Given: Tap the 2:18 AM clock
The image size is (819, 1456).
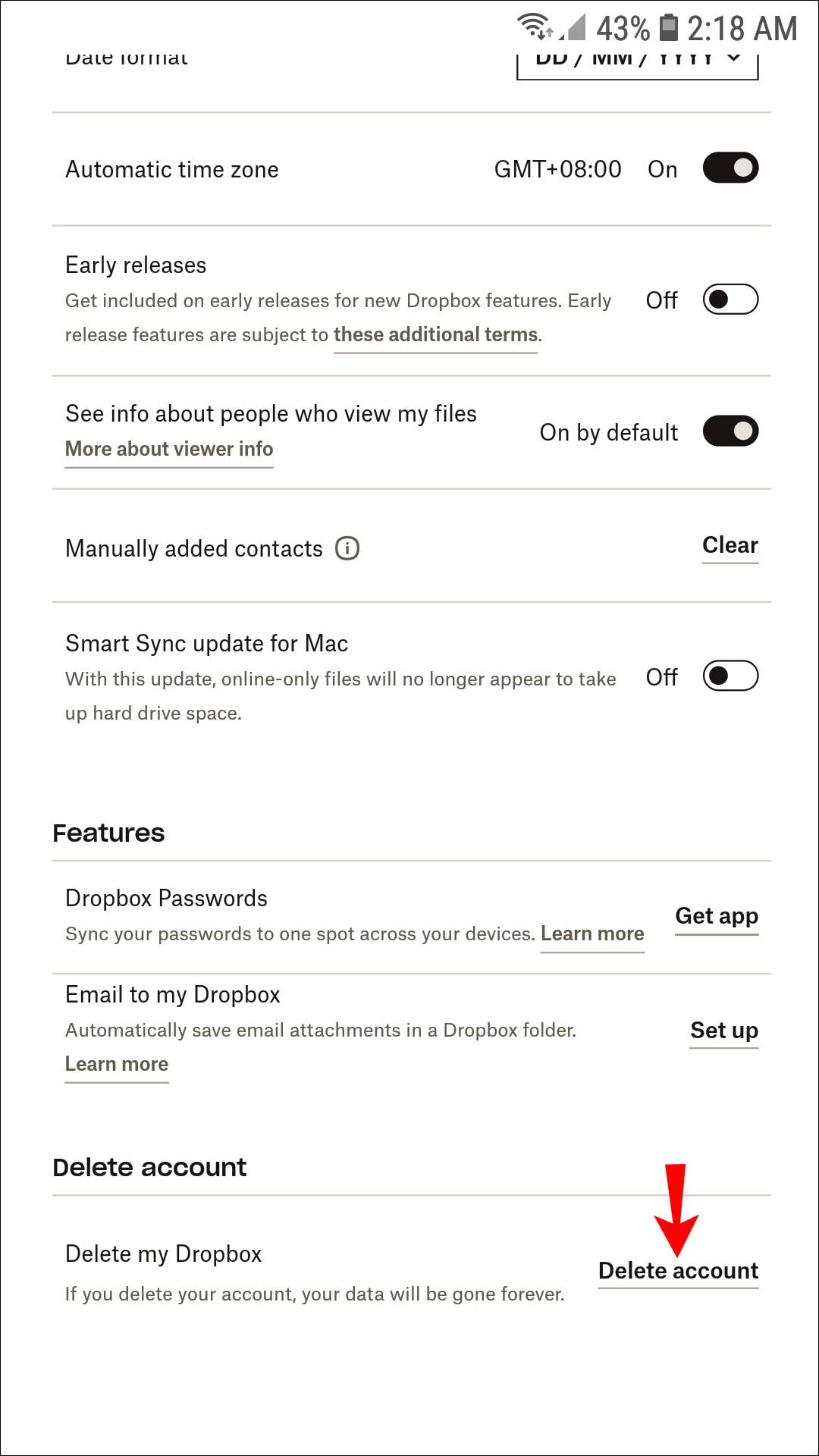Looking at the screenshot, I should click(742, 29).
